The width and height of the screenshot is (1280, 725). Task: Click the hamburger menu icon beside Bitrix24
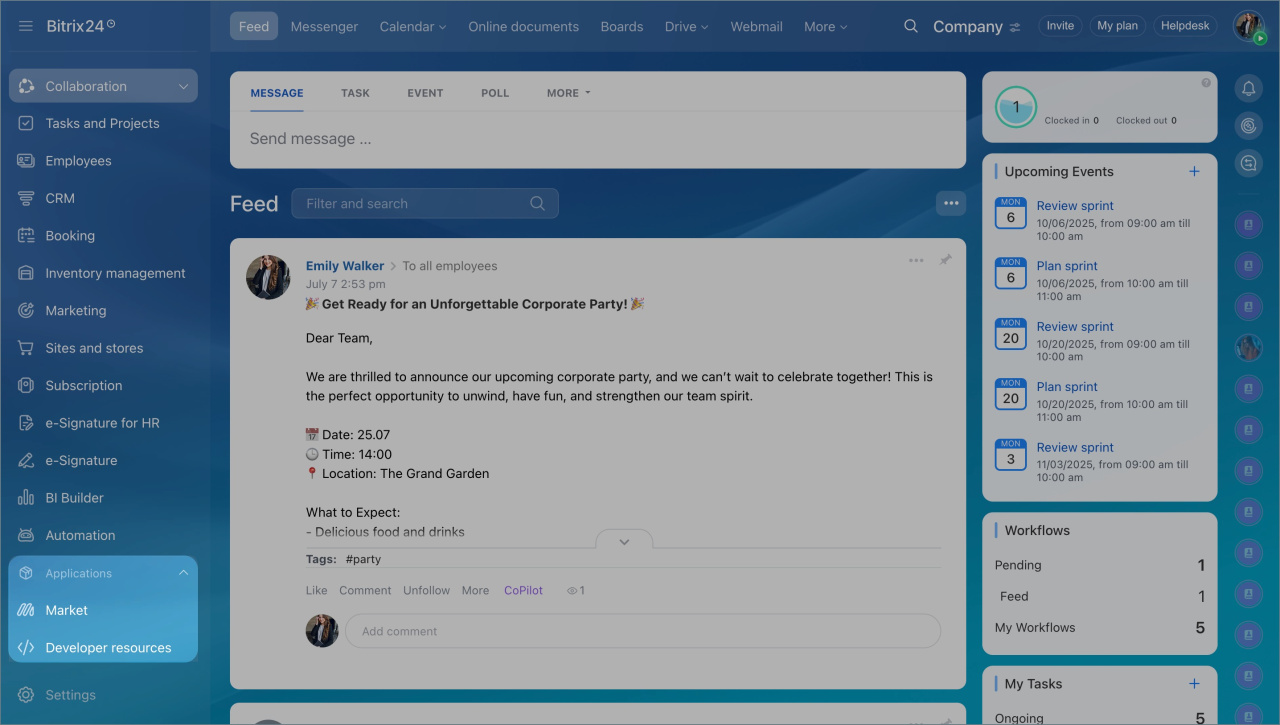tap(26, 26)
